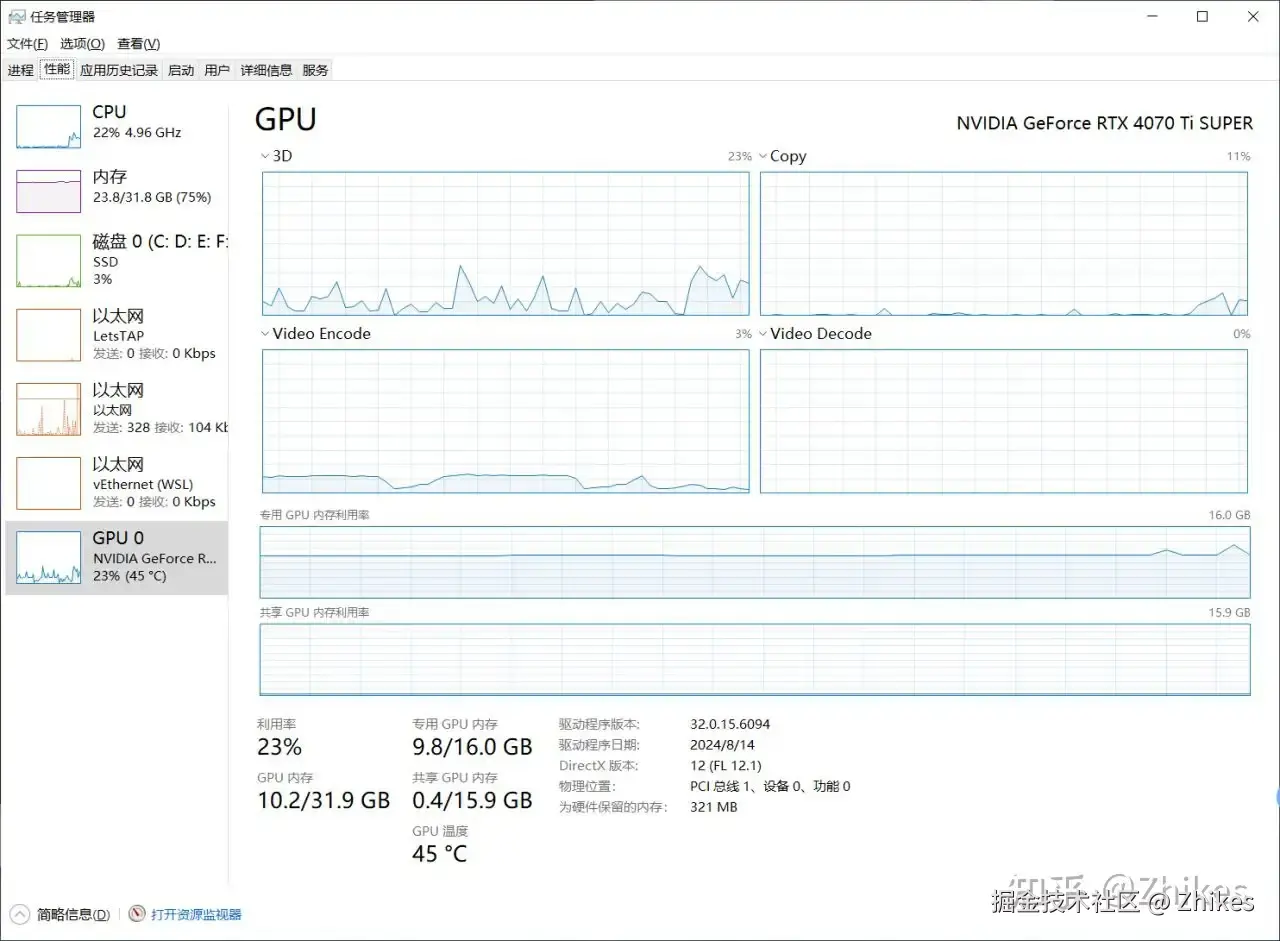Viewport: 1280px width, 941px height.
Task: Click the driver version 32.0.15.6094
Action: 730,724
